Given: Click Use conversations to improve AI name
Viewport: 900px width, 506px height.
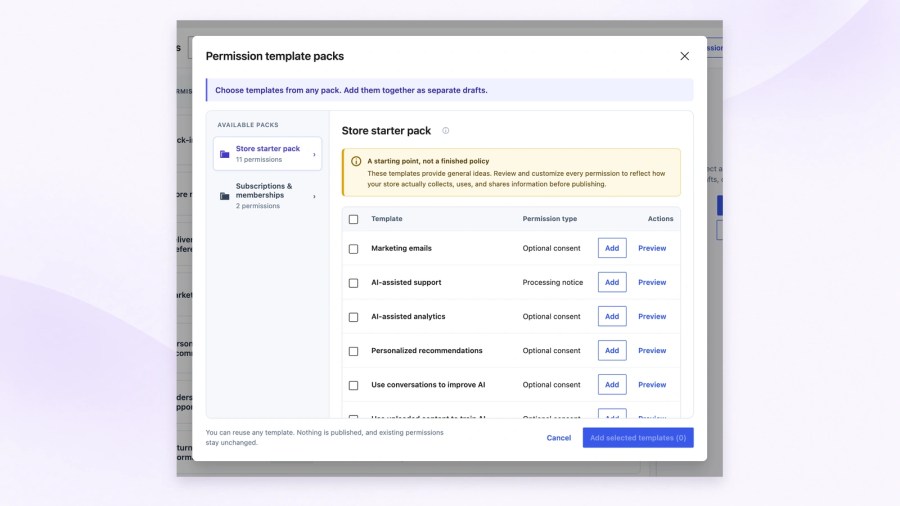Looking at the screenshot, I should pos(428,385).
